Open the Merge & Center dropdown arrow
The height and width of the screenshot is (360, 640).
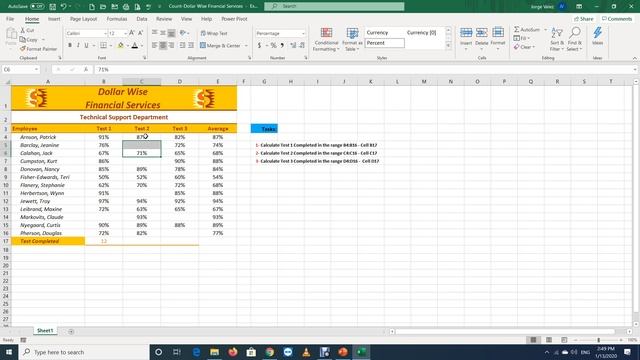pos(246,46)
